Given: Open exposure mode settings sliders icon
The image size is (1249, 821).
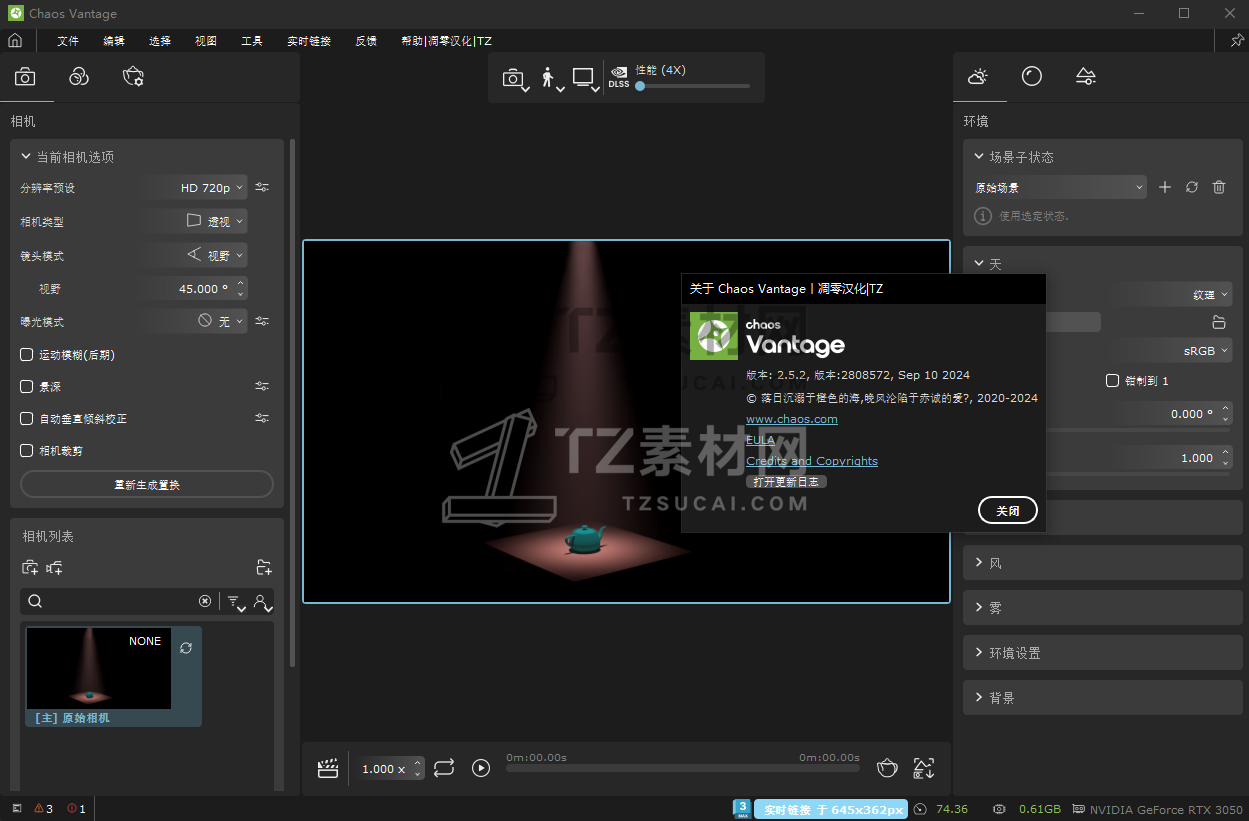Looking at the screenshot, I should 262,321.
